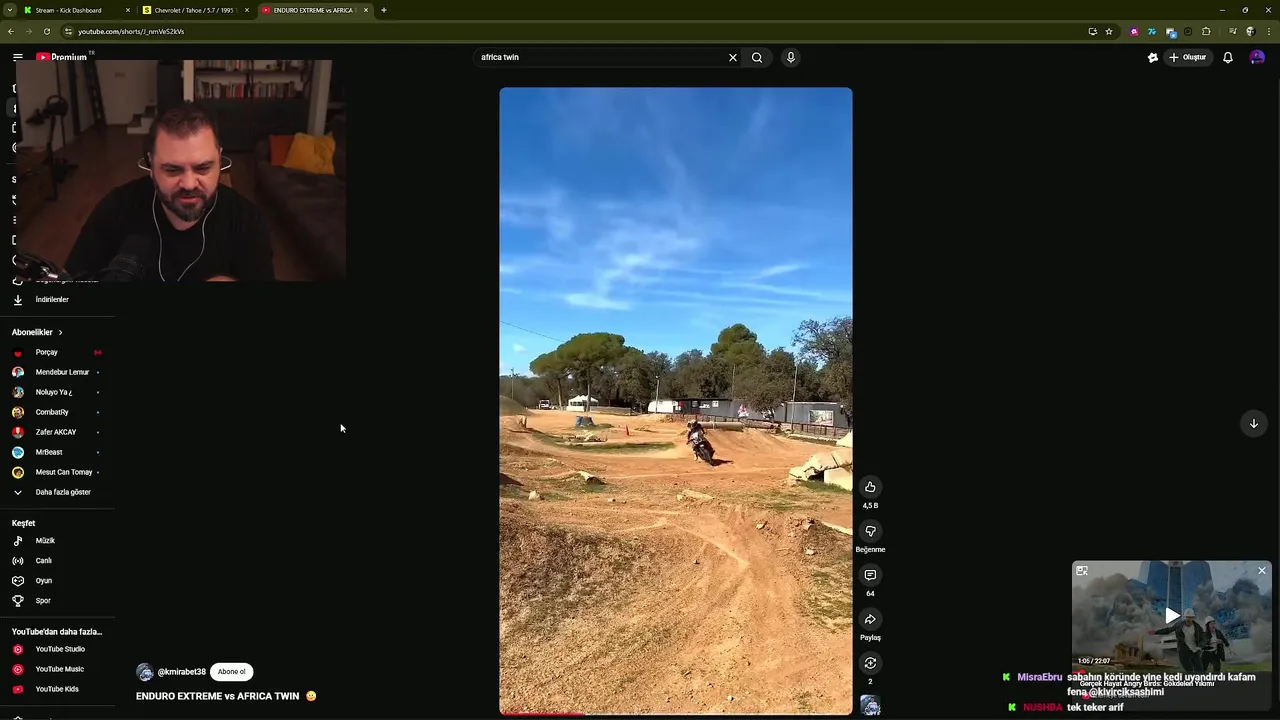Screen dimensions: 1280x720
Task: Close the 'Chevrolet / Tahoe' tab
Action: (247, 10)
